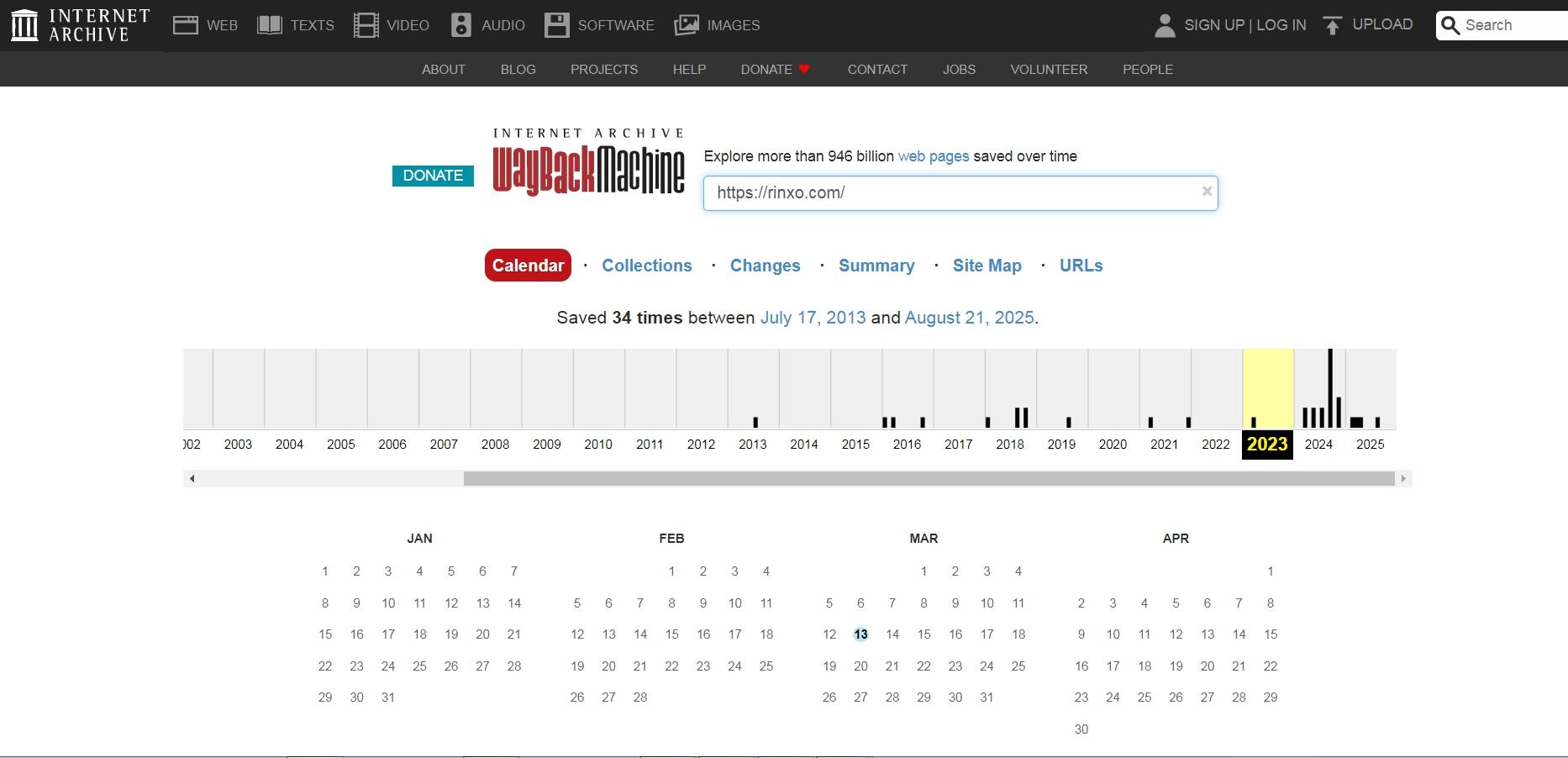Select year 2021 in the timeline

click(x=1164, y=444)
